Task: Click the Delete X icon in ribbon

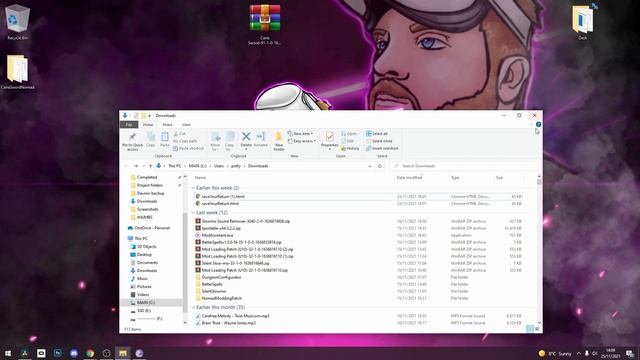Action: pos(246,136)
